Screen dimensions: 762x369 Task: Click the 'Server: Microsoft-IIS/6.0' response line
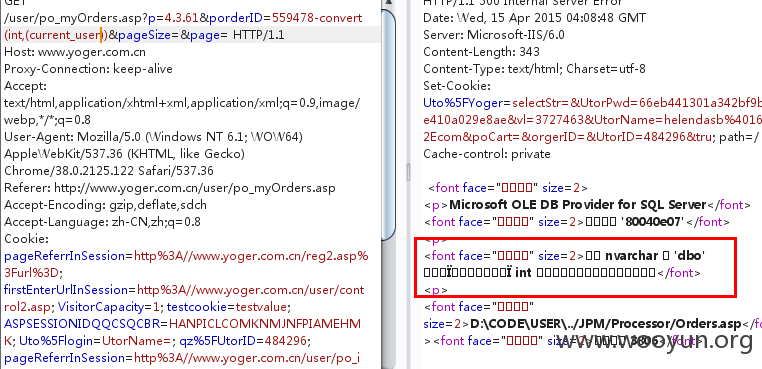[494, 35]
